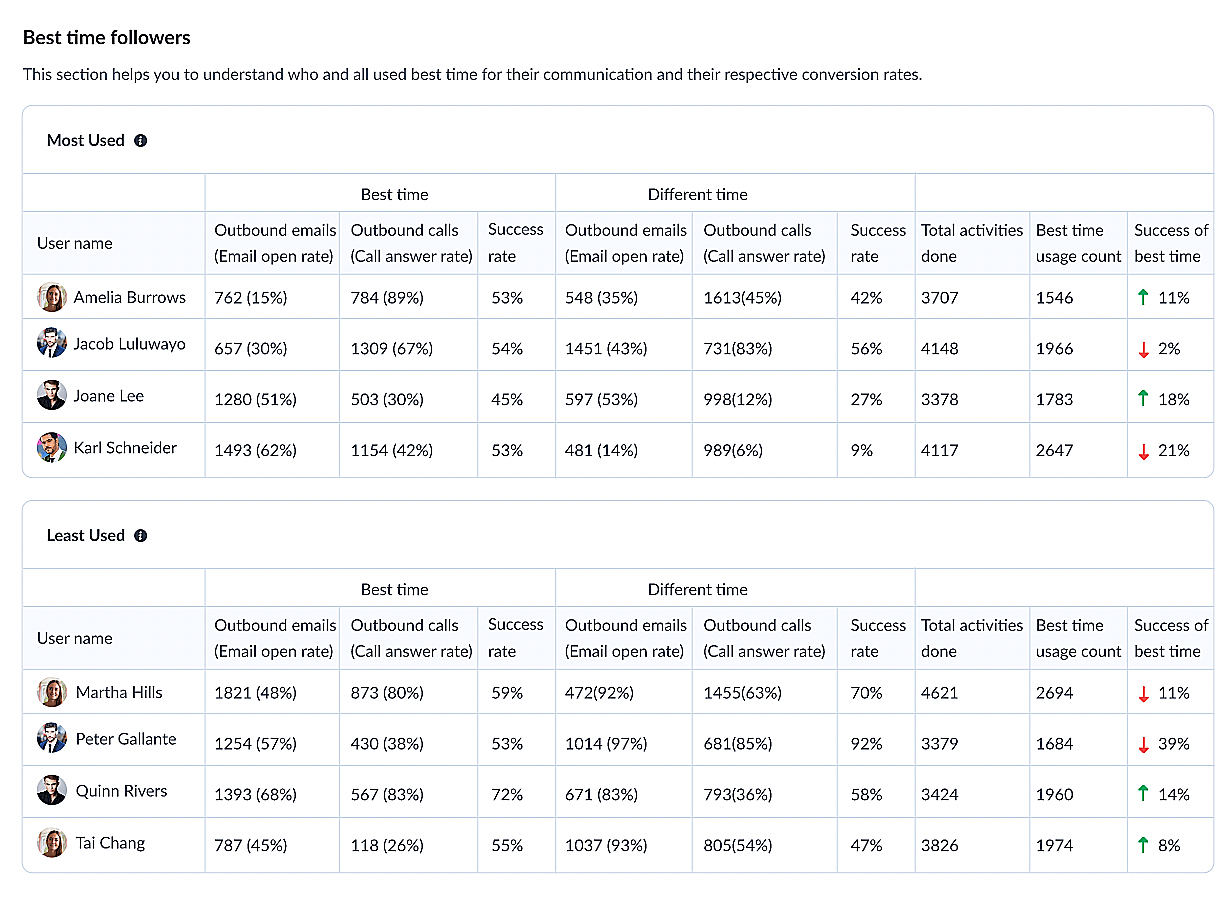Click Joane Lee's avatar thumbnail
The image size is (1232, 908).
click(x=52, y=396)
